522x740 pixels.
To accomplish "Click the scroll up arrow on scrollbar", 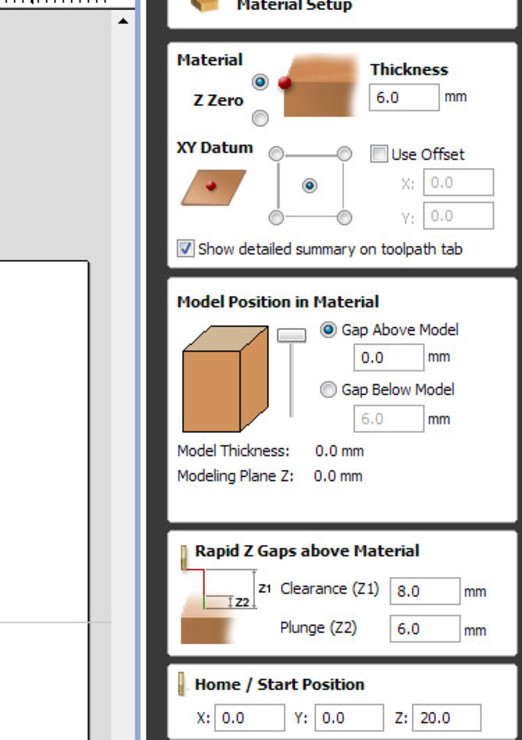I will pyautogui.click(x=123, y=21).
